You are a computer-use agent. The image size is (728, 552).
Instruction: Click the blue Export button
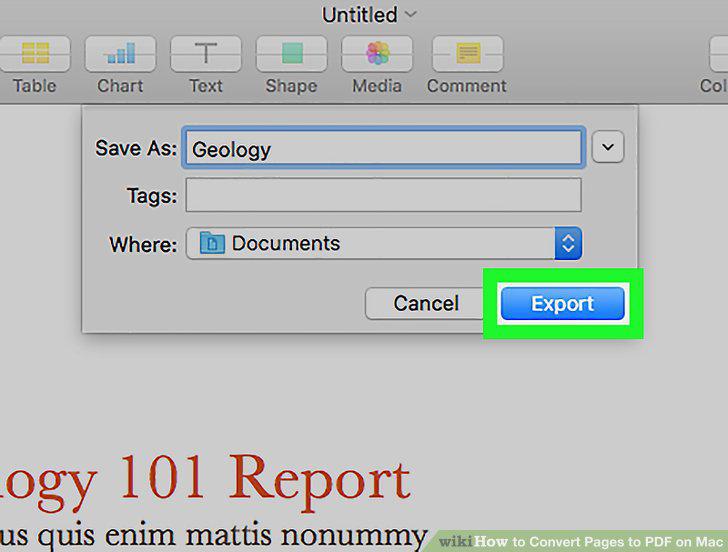[562, 304]
